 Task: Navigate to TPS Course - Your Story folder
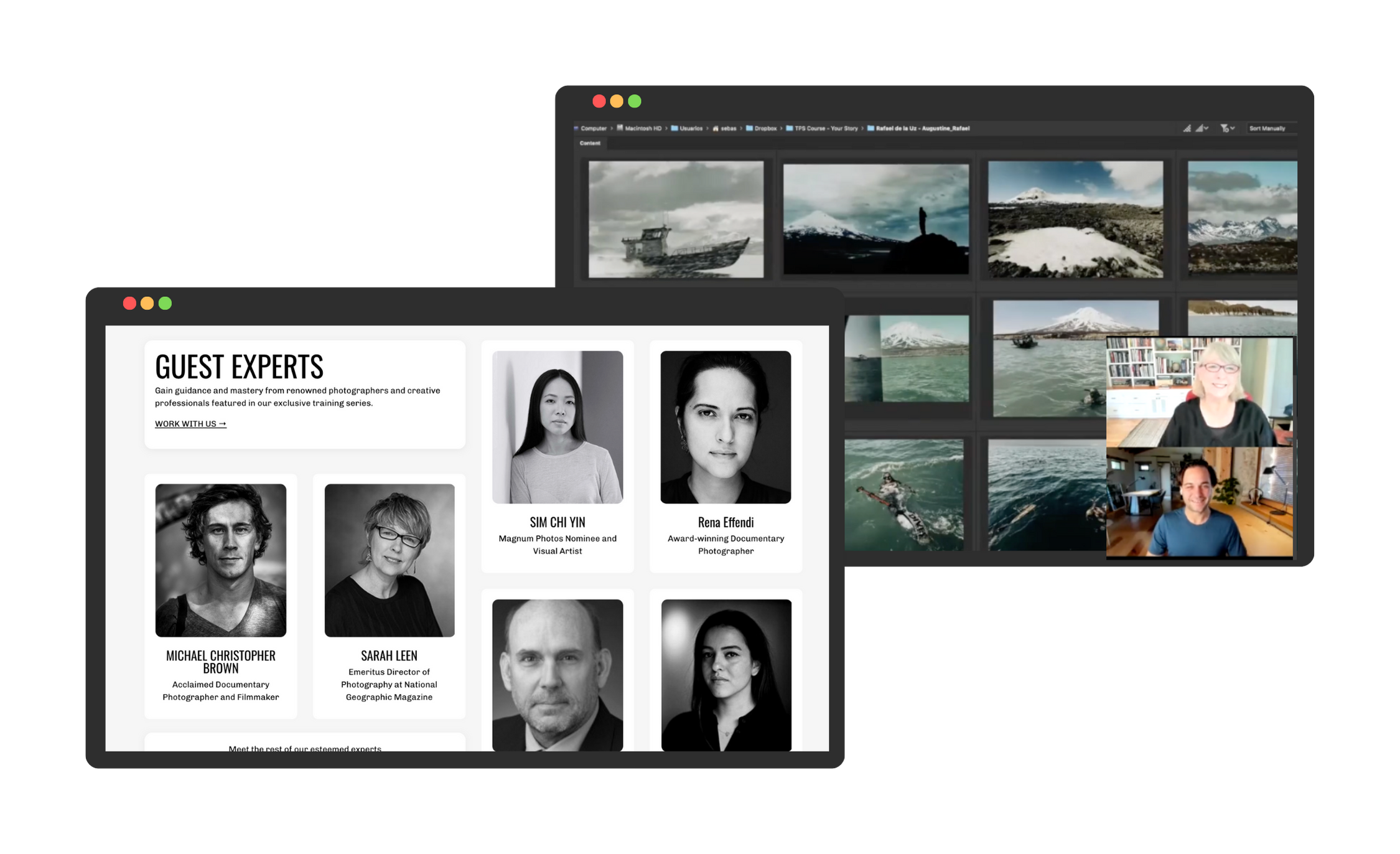[826, 128]
